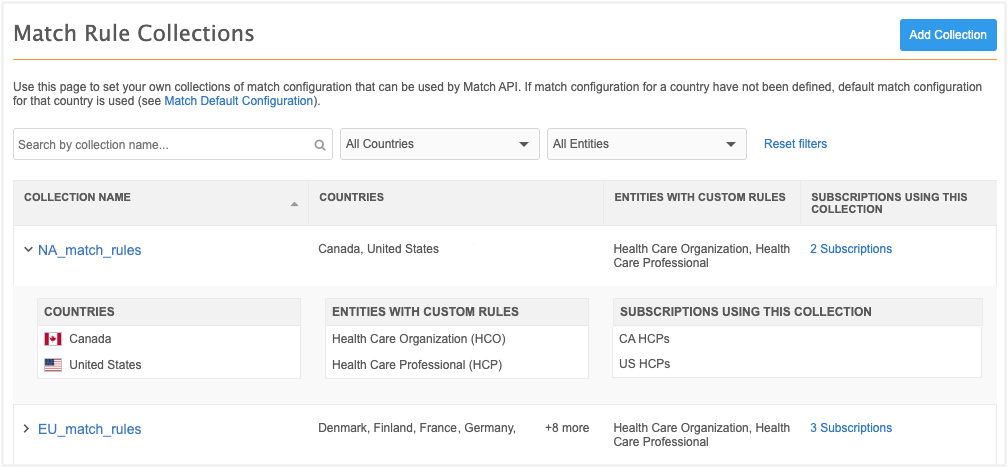Click the United States flag icon
Image resolution: width=1008 pixels, height=468 pixels.
pyautogui.click(x=53, y=365)
